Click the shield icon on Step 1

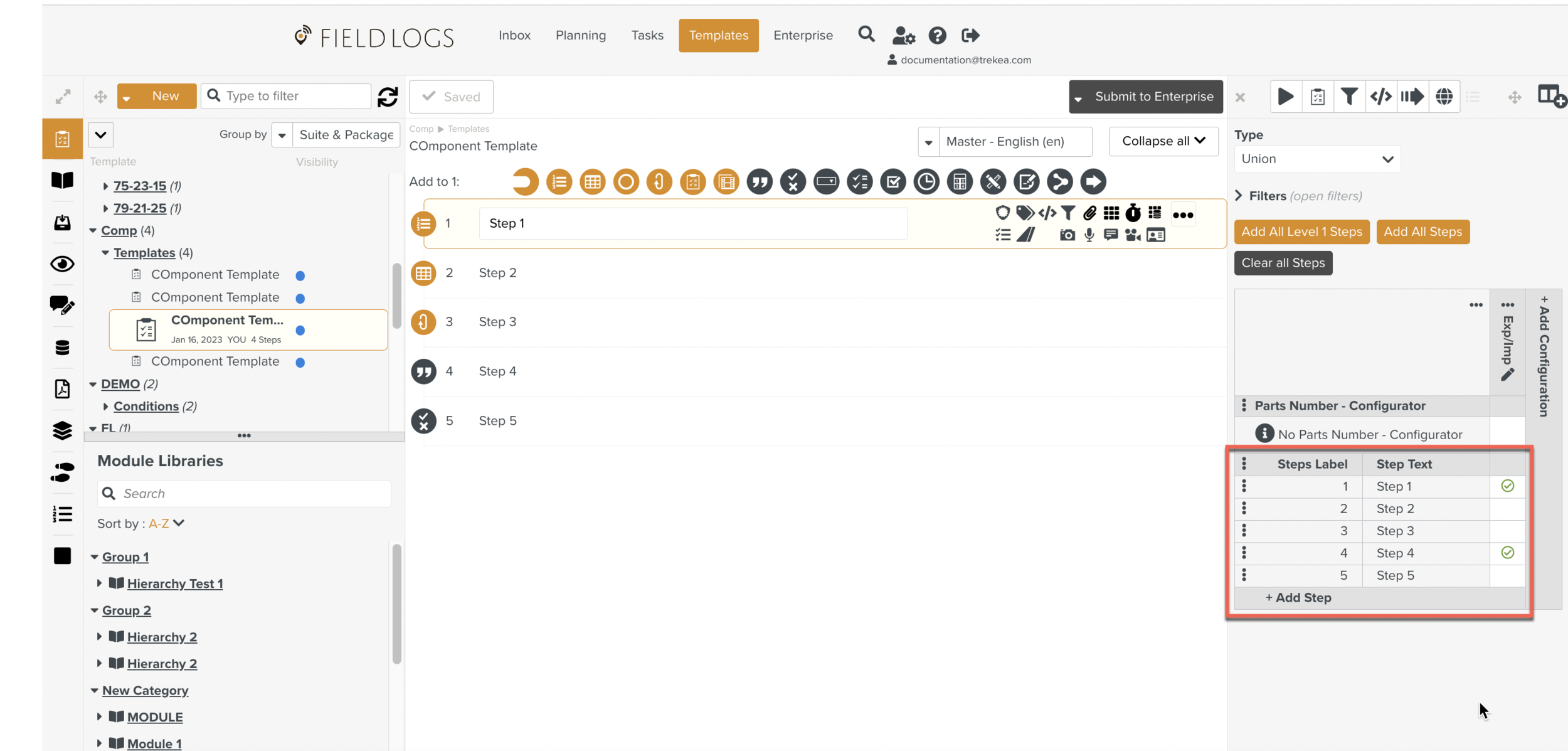(1002, 213)
